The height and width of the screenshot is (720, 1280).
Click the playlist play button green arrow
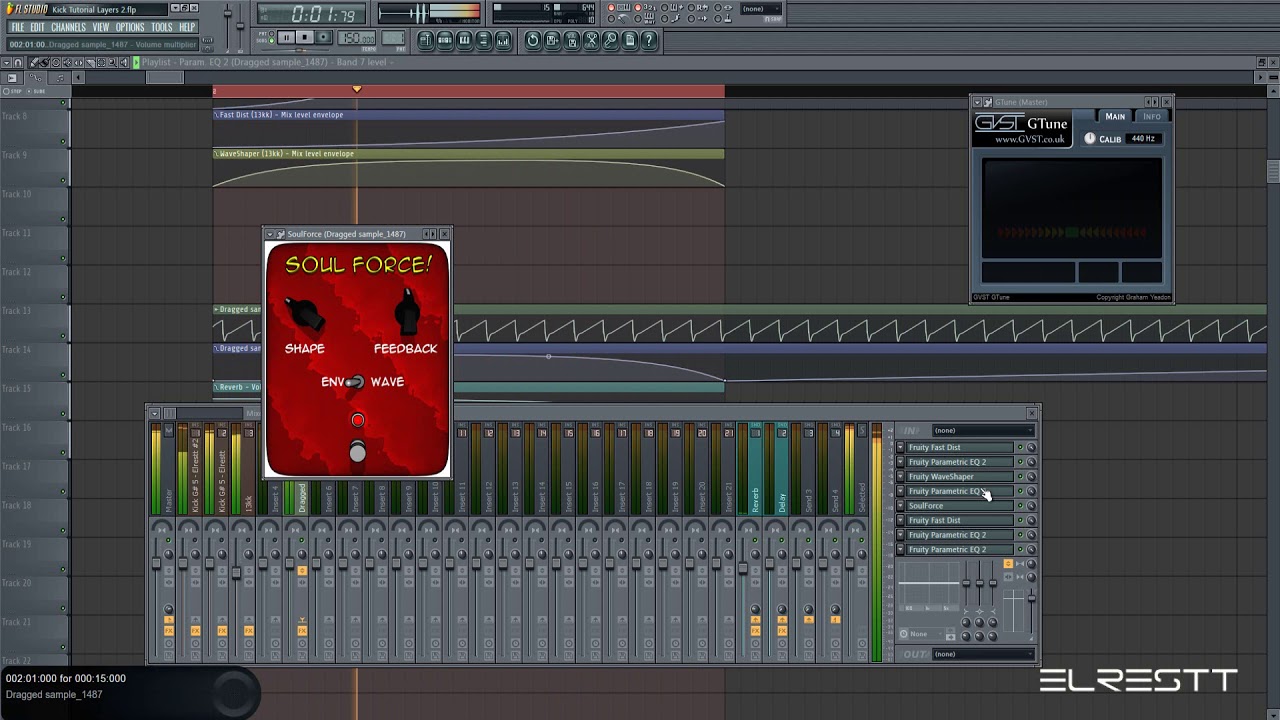[136, 62]
